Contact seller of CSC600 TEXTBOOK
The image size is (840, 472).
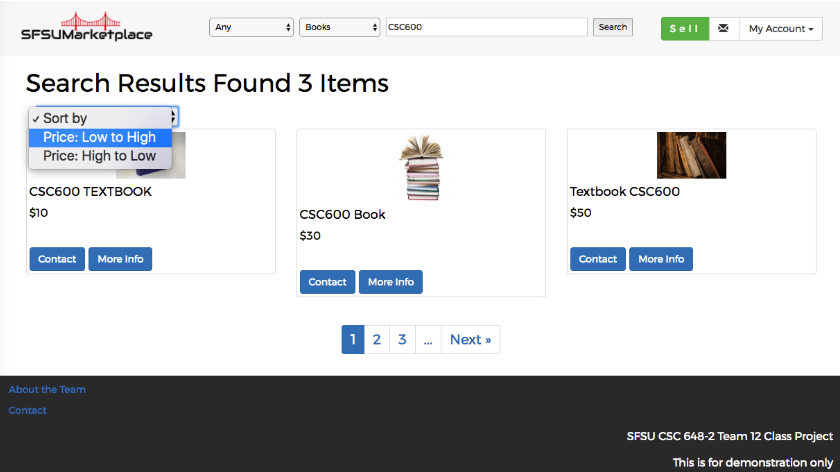click(57, 259)
